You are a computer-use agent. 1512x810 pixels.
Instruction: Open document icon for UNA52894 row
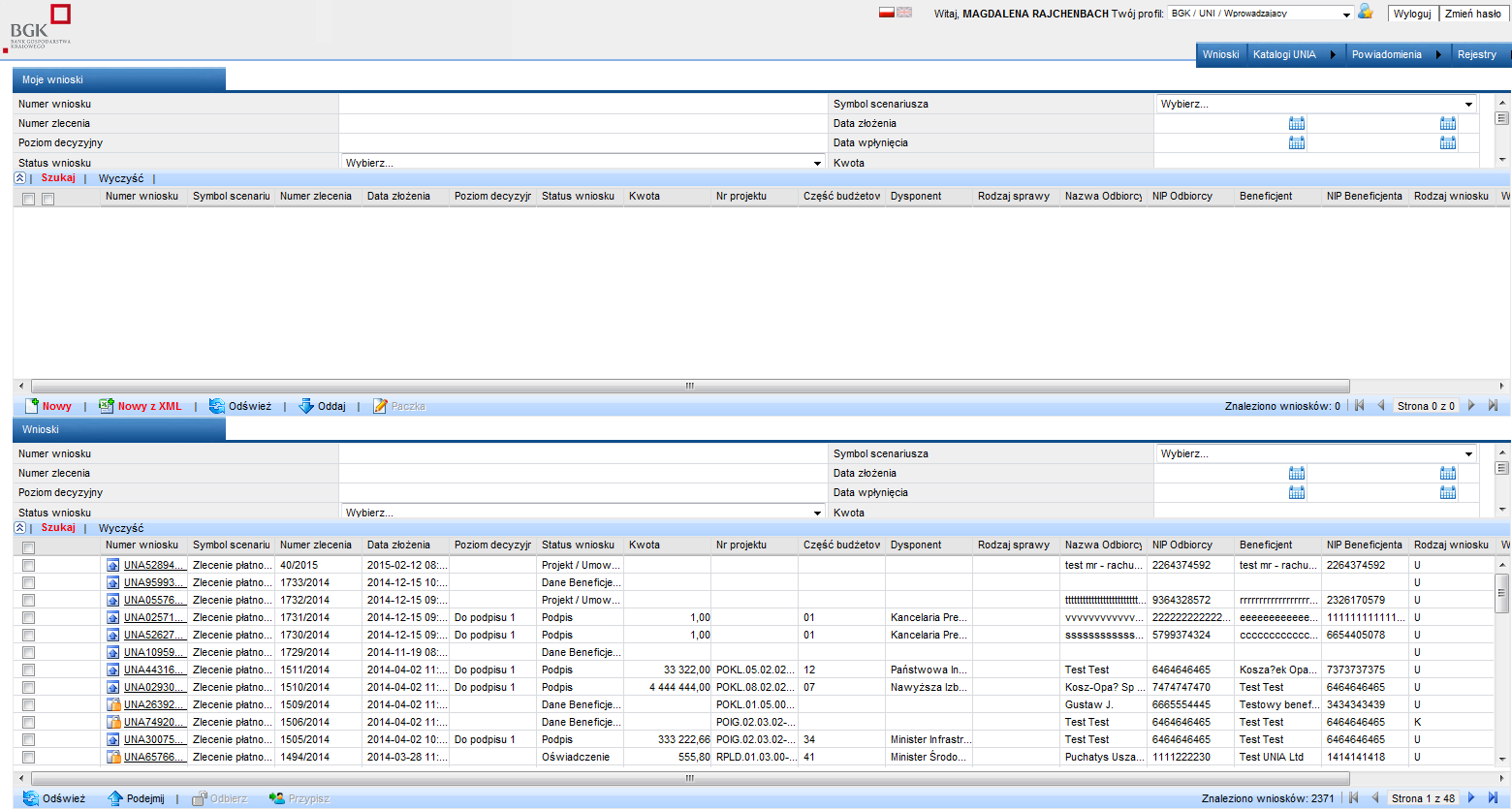pos(113,565)
